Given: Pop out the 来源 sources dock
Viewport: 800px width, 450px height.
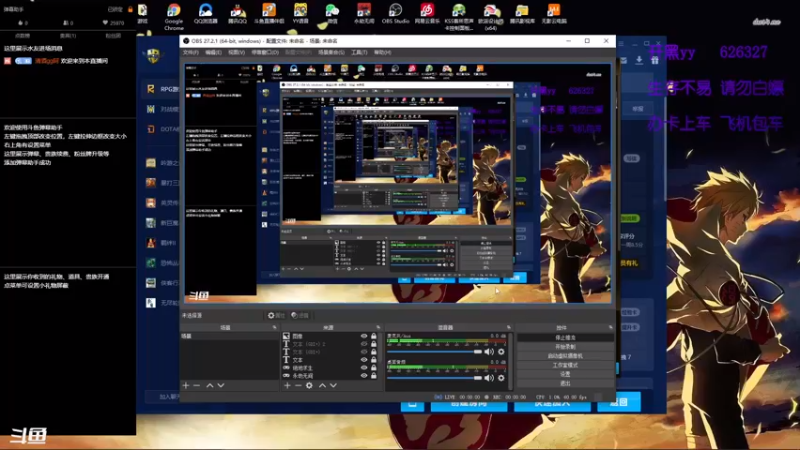Looking at the screenshot, I should tap(378, 328).
